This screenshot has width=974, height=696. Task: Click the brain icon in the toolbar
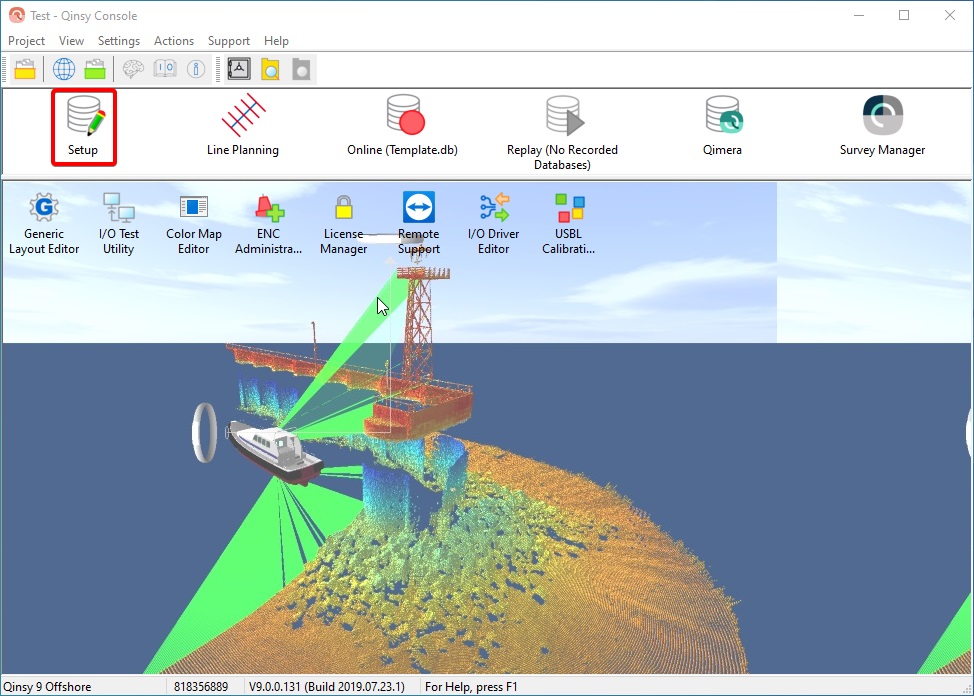tap(132, 69)
